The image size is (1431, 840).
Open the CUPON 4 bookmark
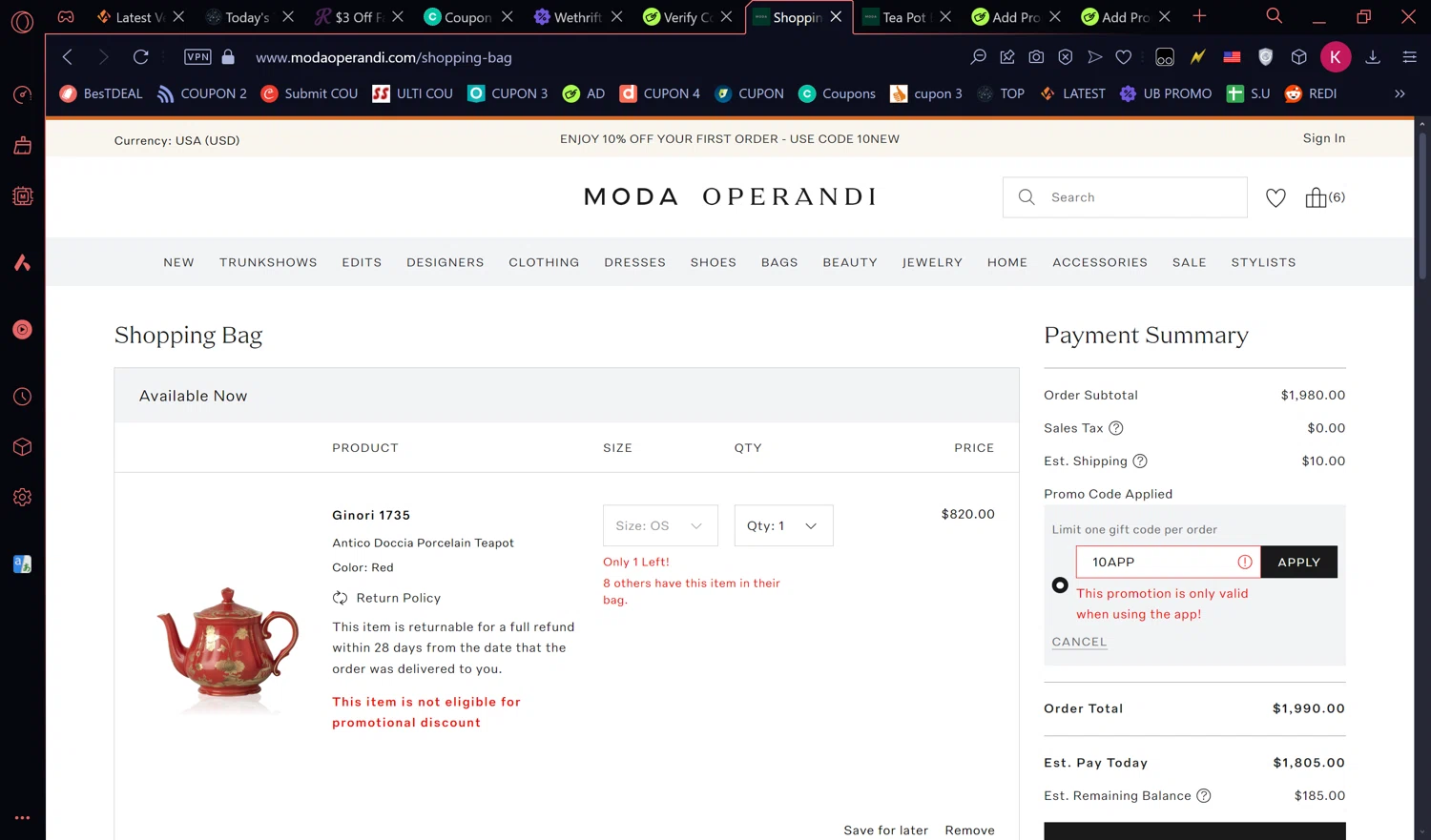tap(660, 93)
